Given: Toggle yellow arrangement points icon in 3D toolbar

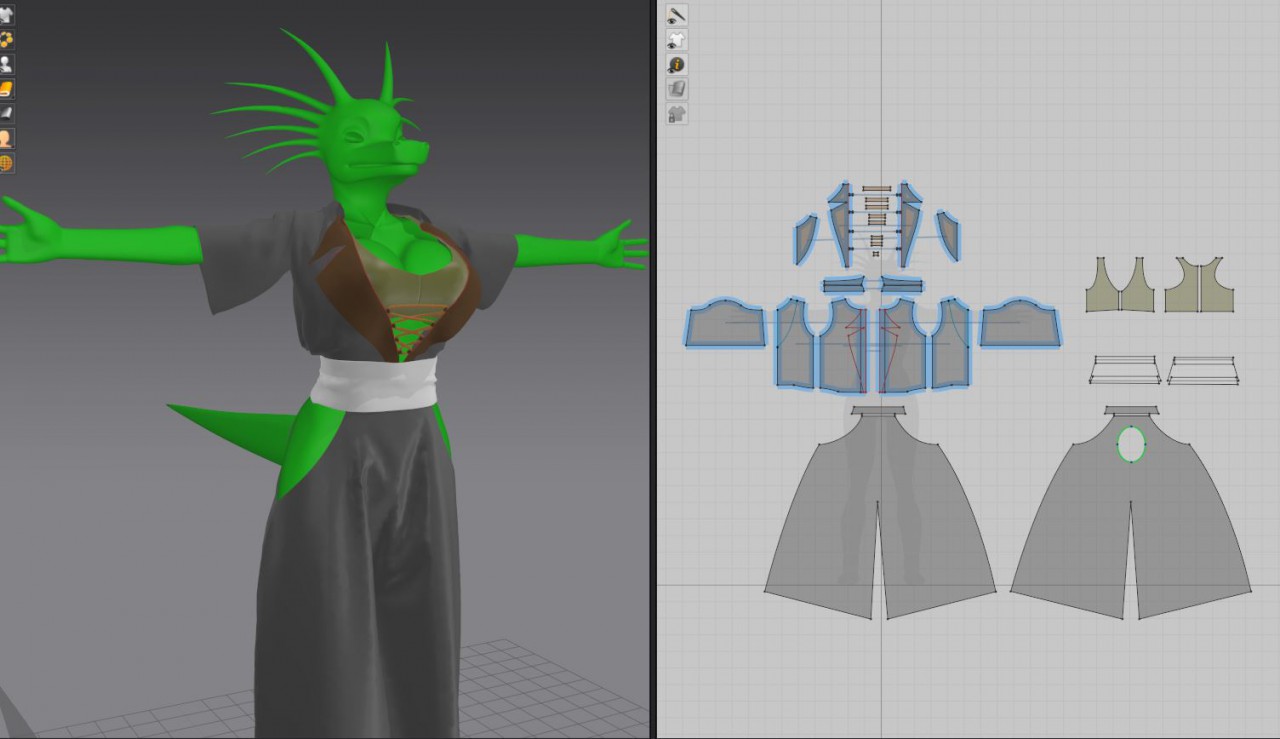Looking at the screenshot, I should [6, 40].
